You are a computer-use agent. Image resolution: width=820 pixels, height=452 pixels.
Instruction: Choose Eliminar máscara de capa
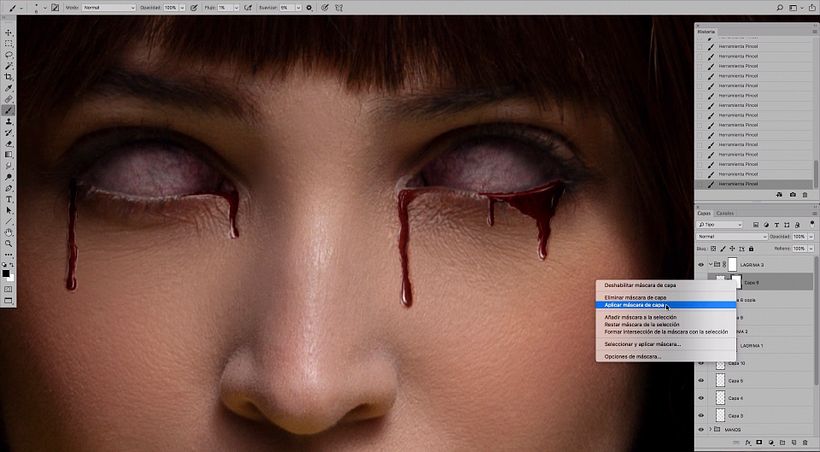coord(635,298)
